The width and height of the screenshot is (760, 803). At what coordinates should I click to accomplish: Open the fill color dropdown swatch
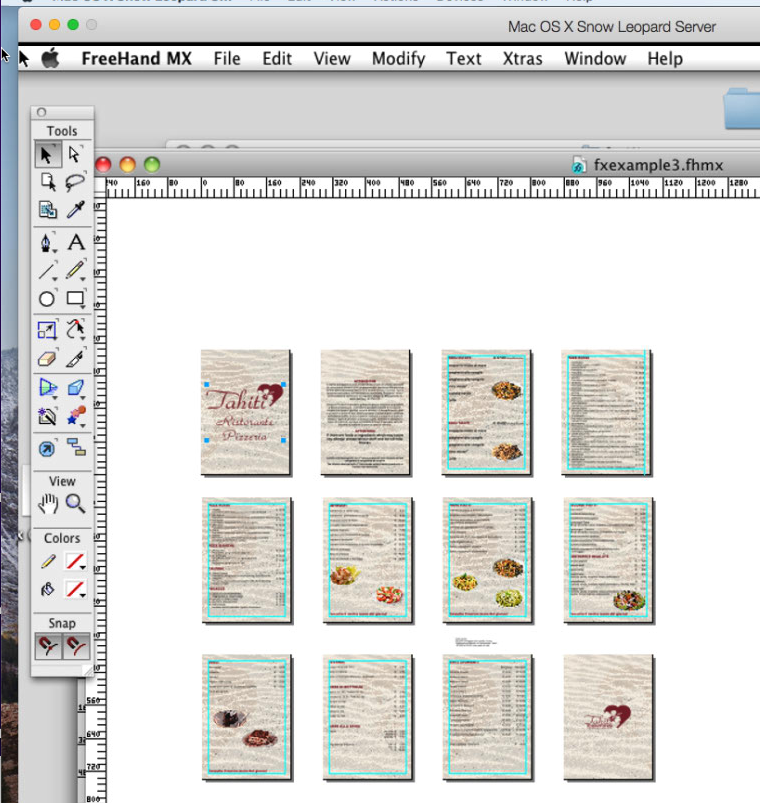coord(76,590)
